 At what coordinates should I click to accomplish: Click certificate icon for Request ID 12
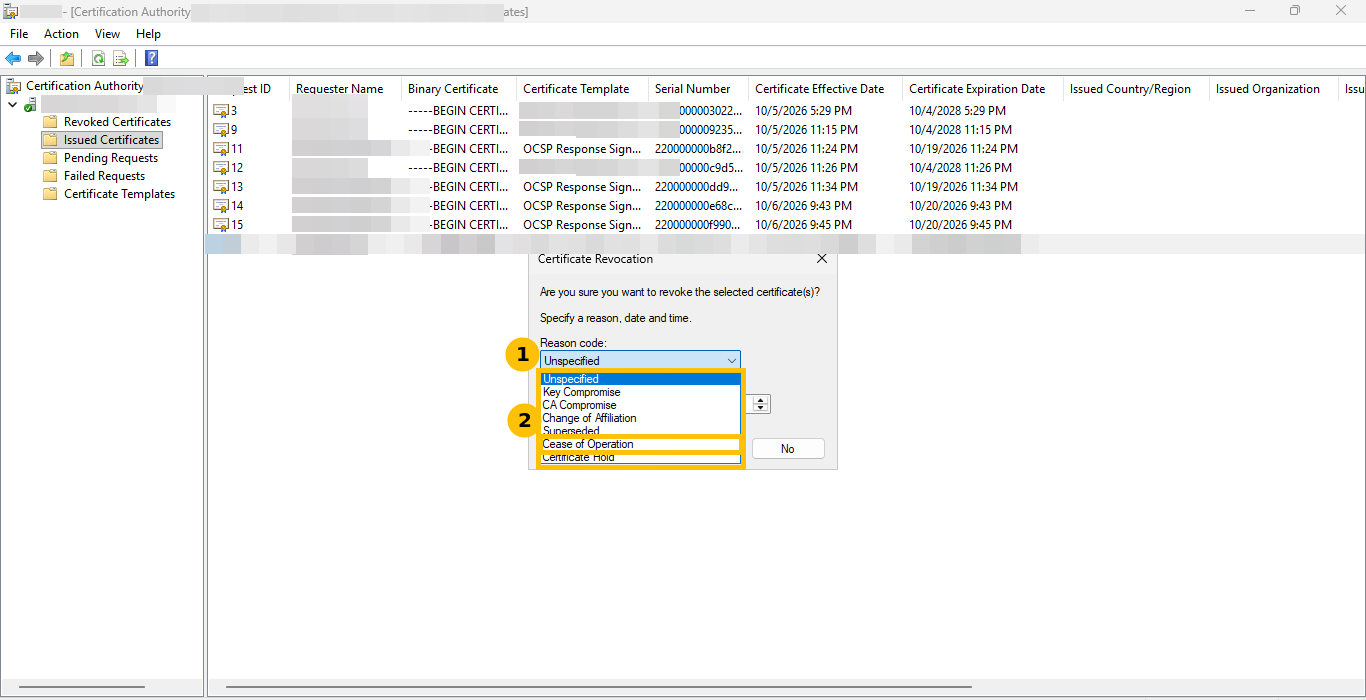coord(221,167)
